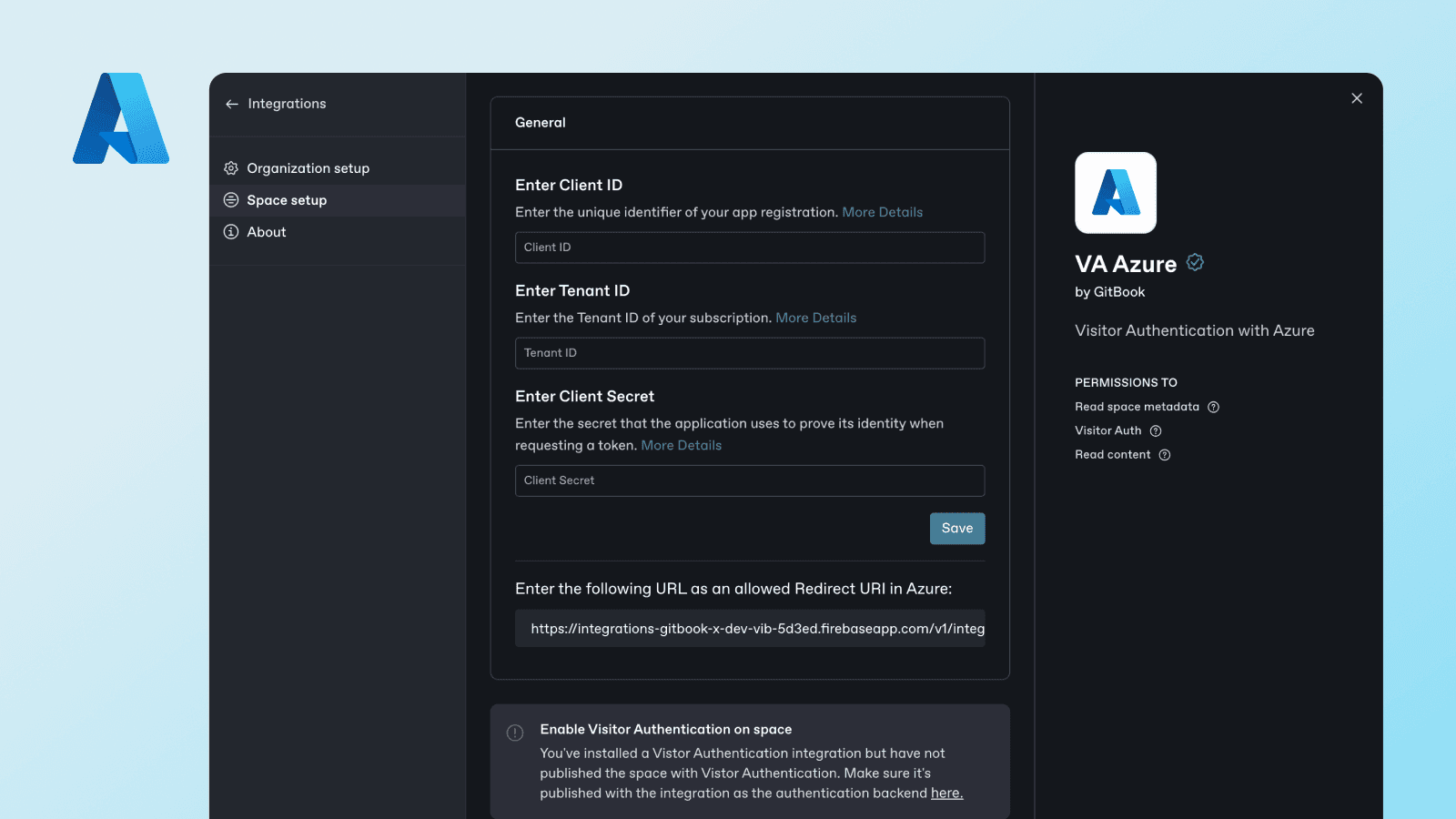Focus the Client ID input field
The width and height of the screenshot is (1456, 819).
coord(750,248)
